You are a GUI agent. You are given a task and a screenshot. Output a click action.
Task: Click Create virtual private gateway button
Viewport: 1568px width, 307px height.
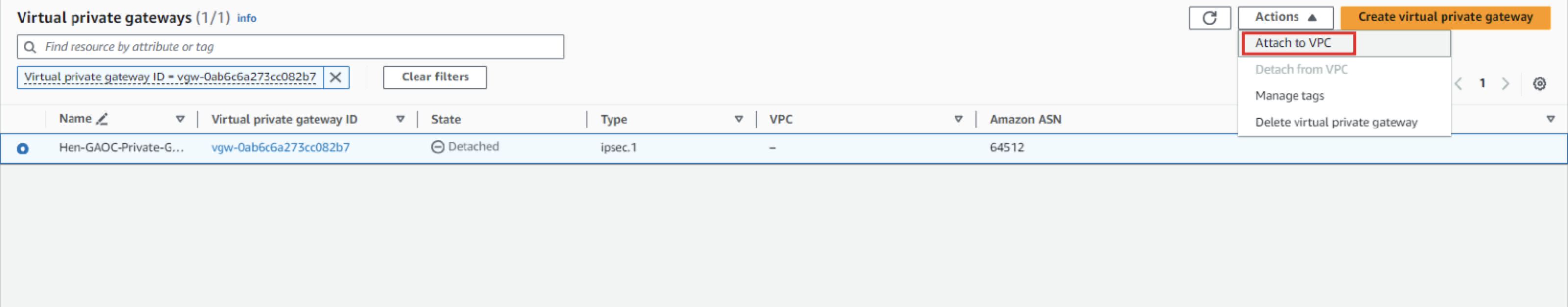pyautogui.click(x=1445, y=17)
